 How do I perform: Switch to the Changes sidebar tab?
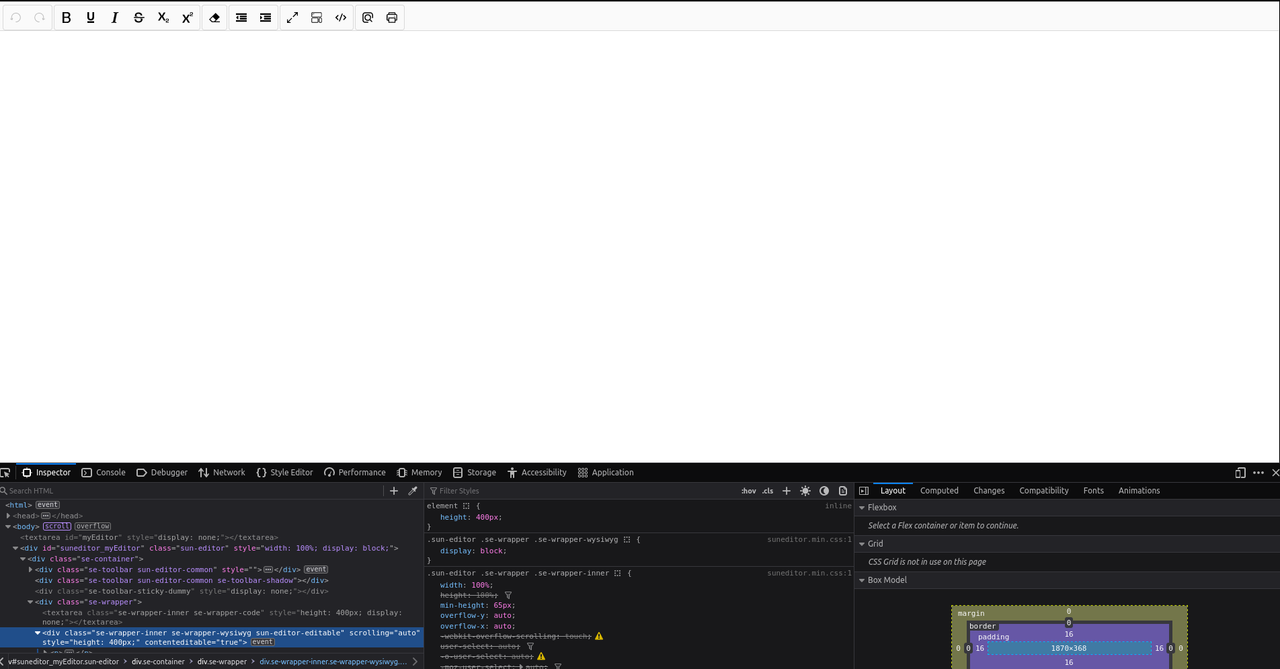(989, 491)
